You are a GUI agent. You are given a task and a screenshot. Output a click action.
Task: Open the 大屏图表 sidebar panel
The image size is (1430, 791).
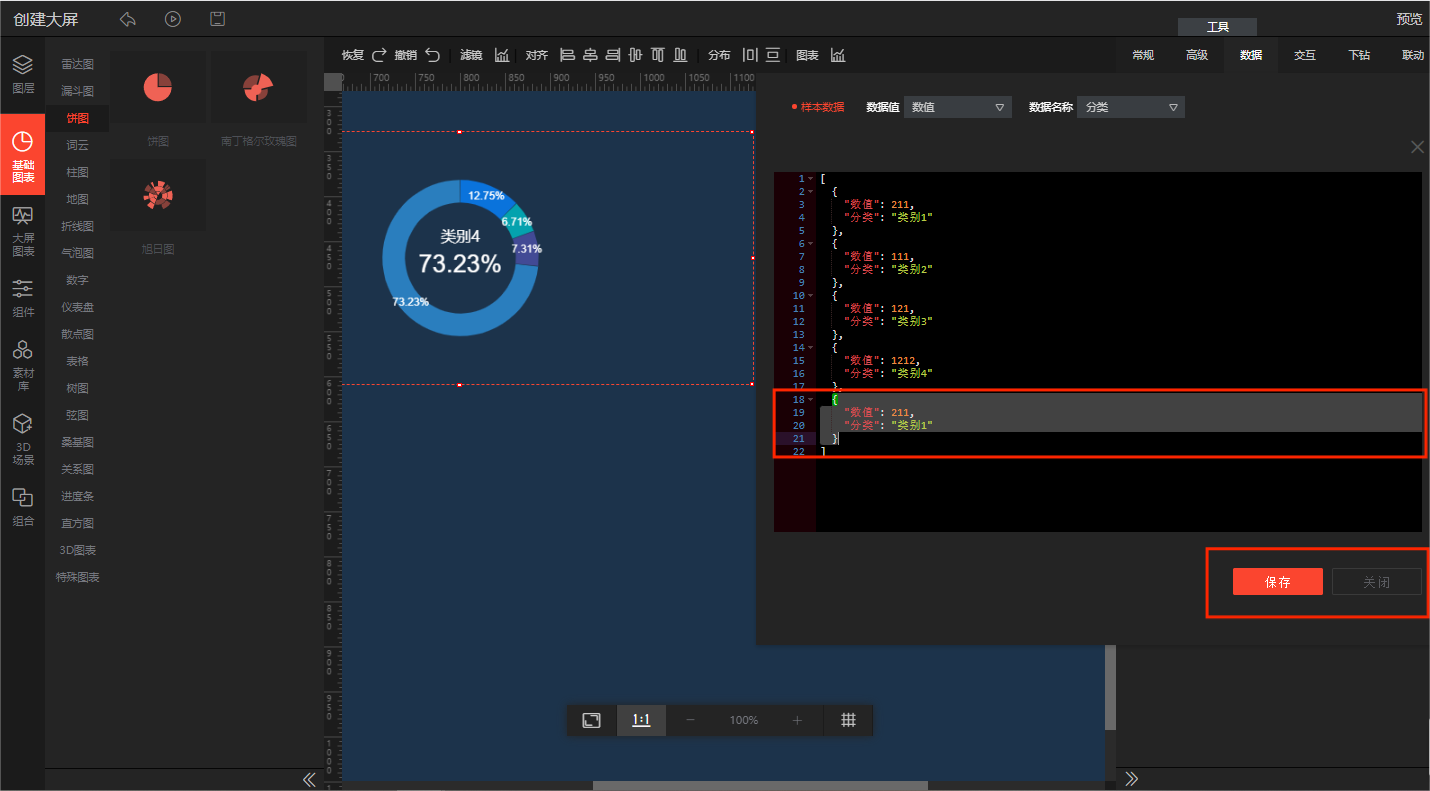coord(23,231)
